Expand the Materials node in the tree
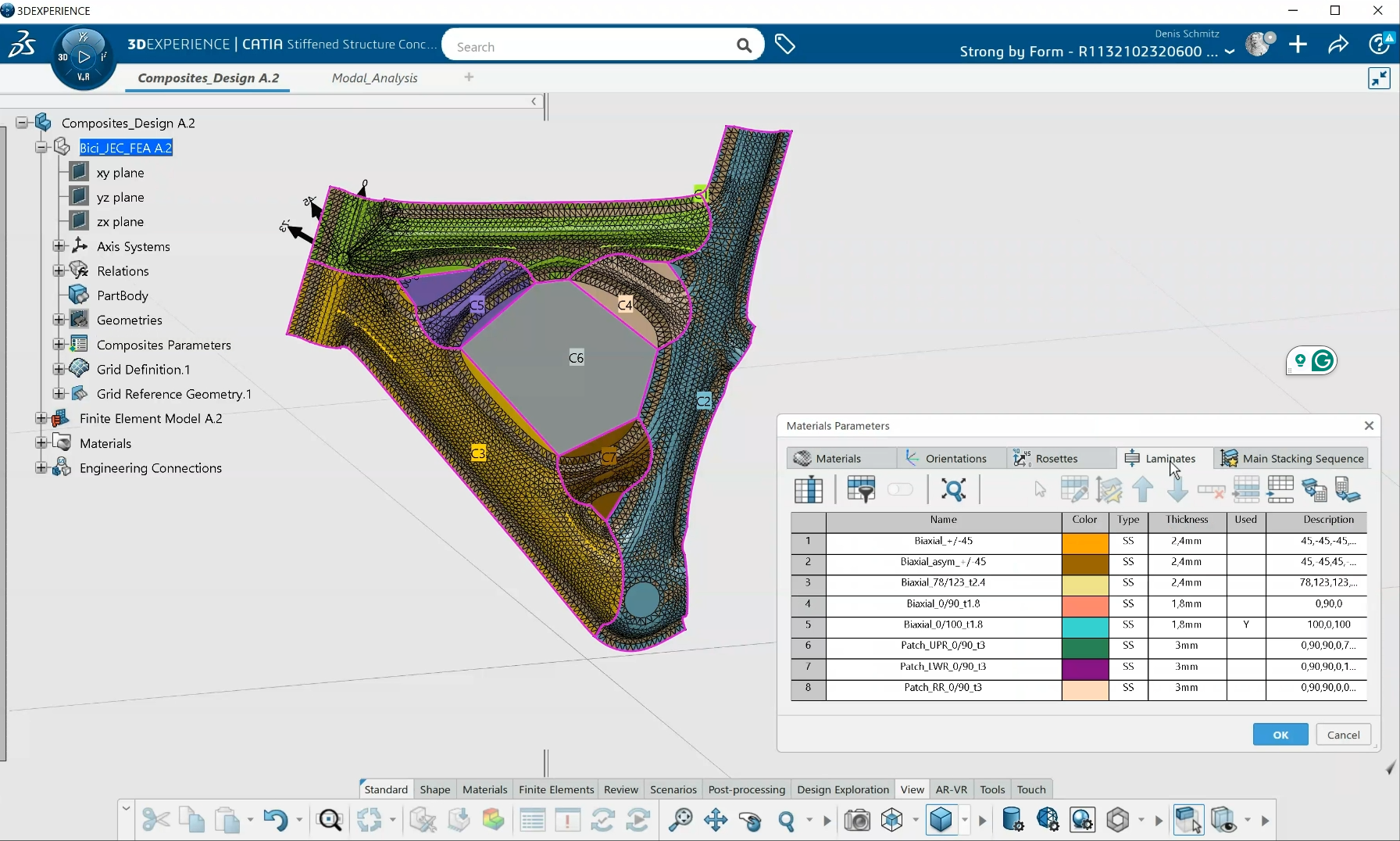Viewport: 1400px width, 841px height. (40, 442)
